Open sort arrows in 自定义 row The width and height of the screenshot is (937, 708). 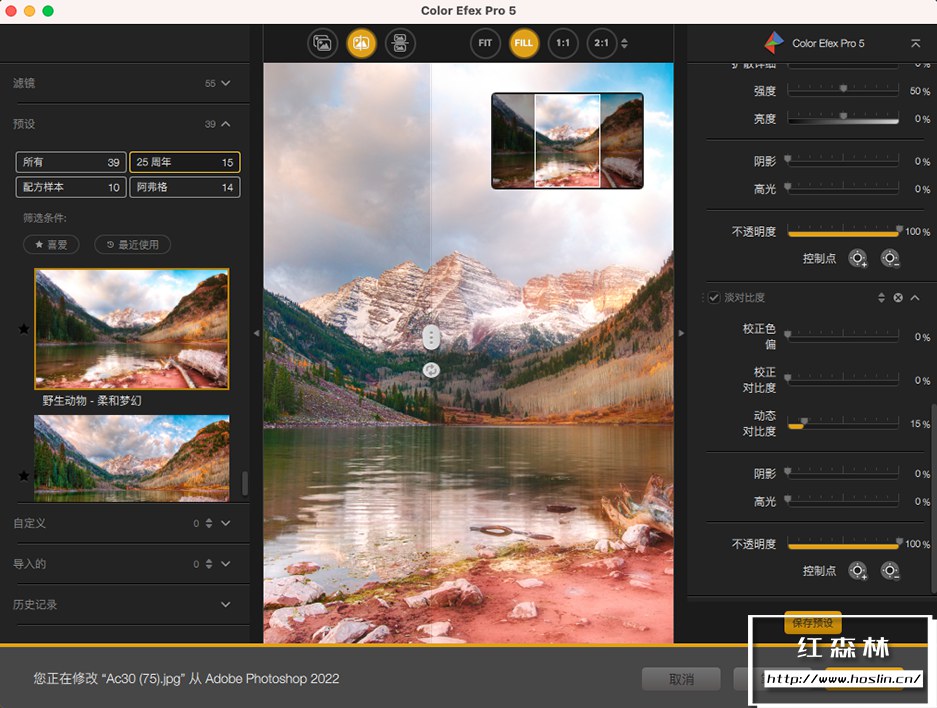tap(209, 523)
